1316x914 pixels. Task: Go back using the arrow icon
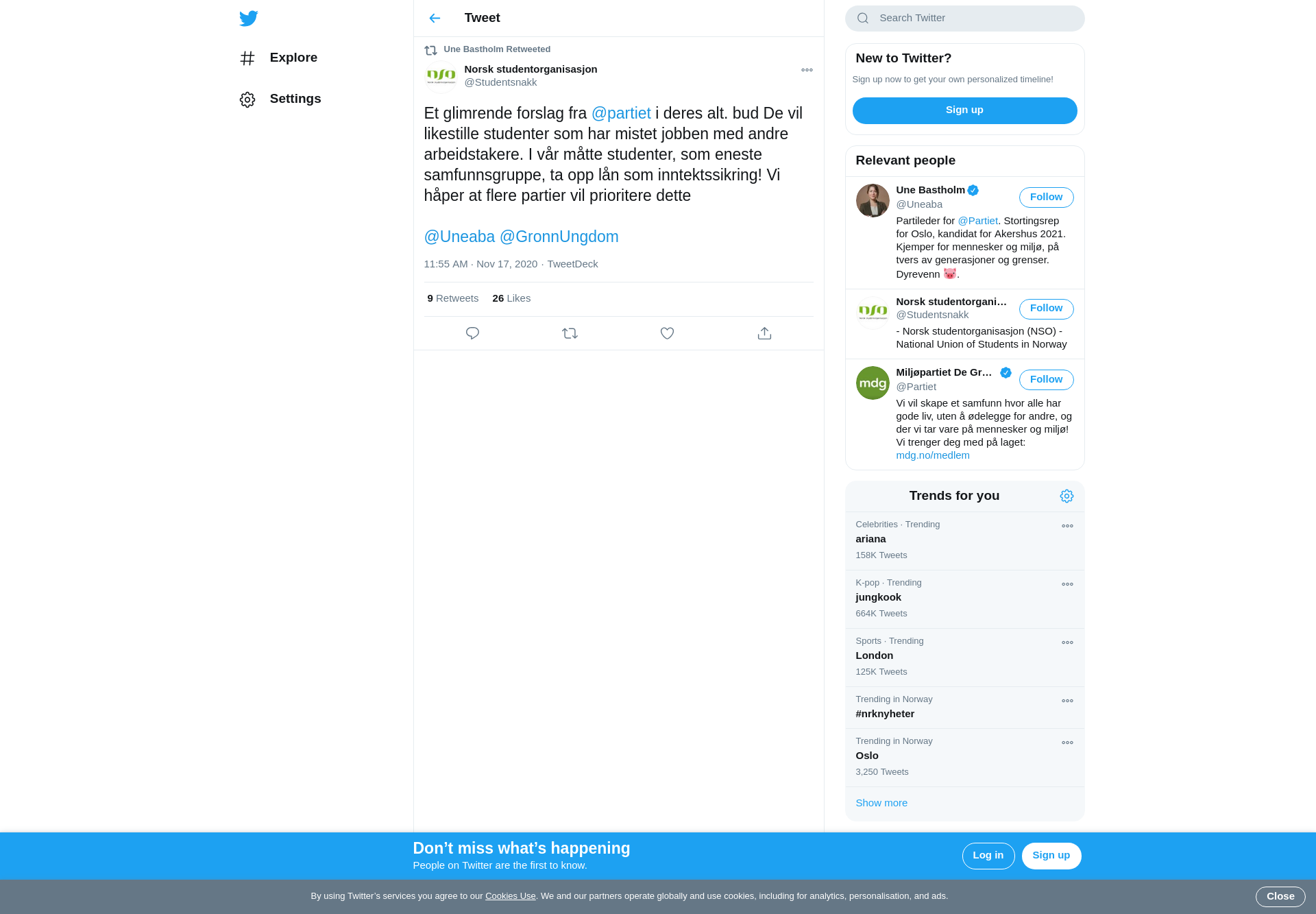tap(435, 19)
